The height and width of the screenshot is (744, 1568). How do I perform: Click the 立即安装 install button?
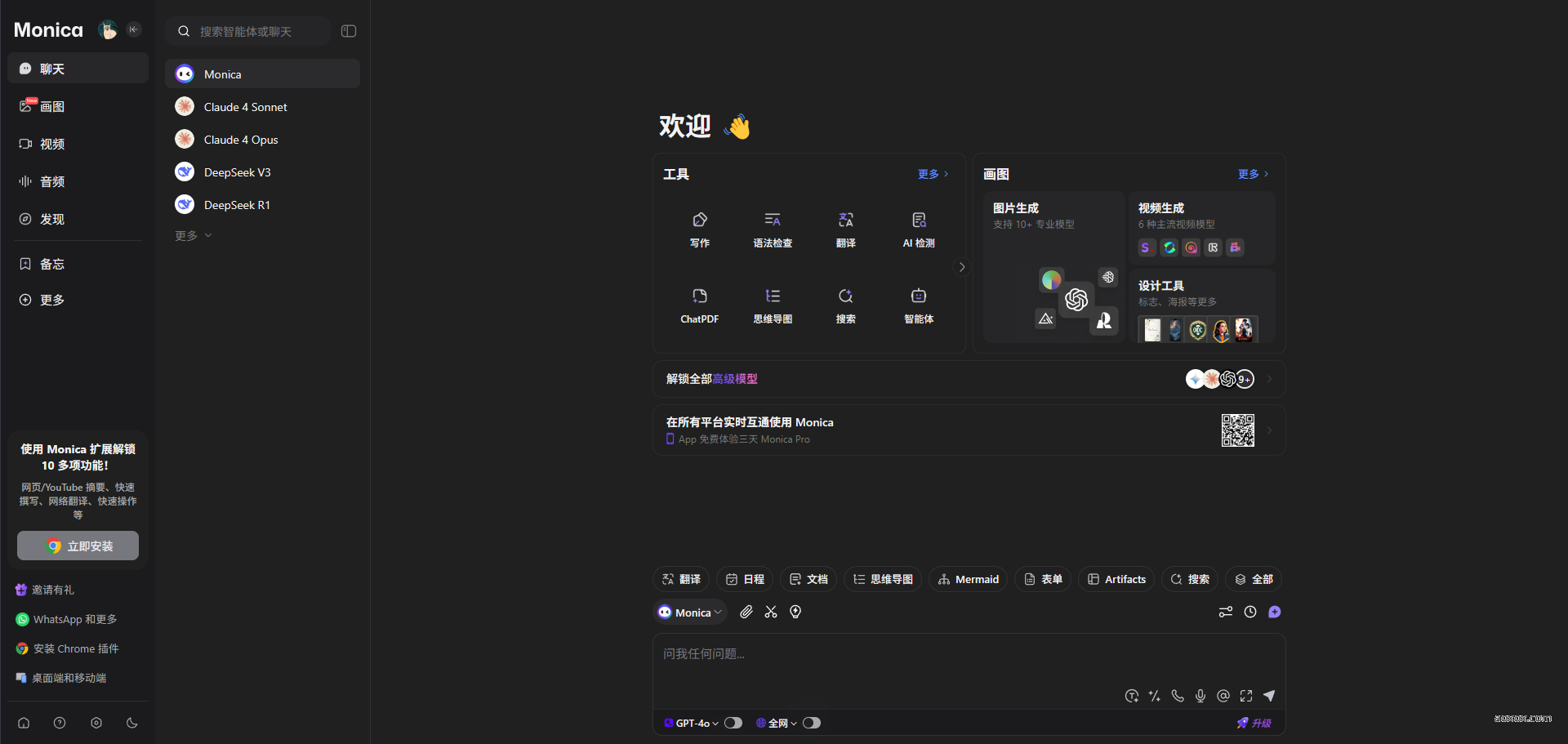click(78, 546)
